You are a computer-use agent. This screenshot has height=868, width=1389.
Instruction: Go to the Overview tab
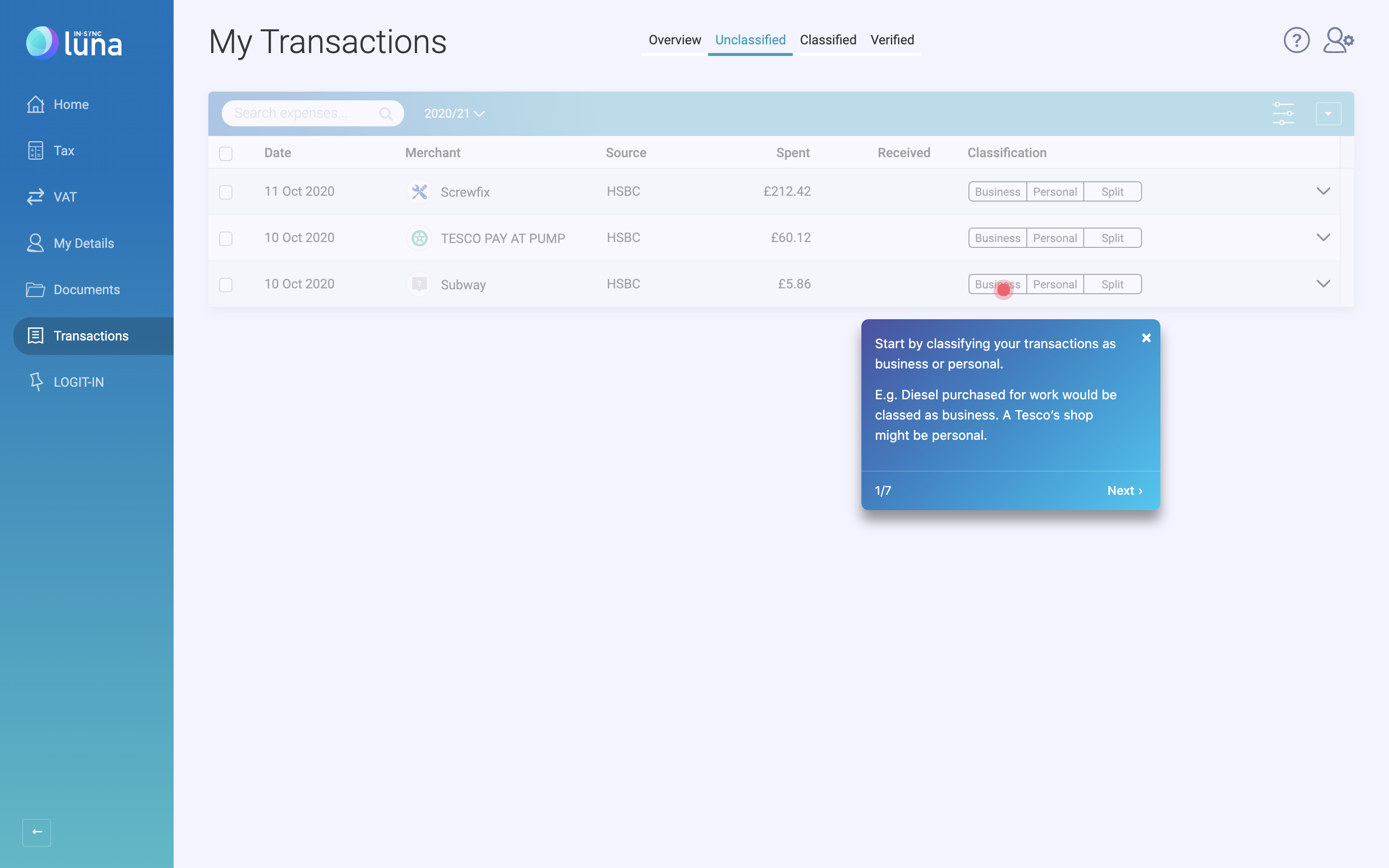pos(674,40)
